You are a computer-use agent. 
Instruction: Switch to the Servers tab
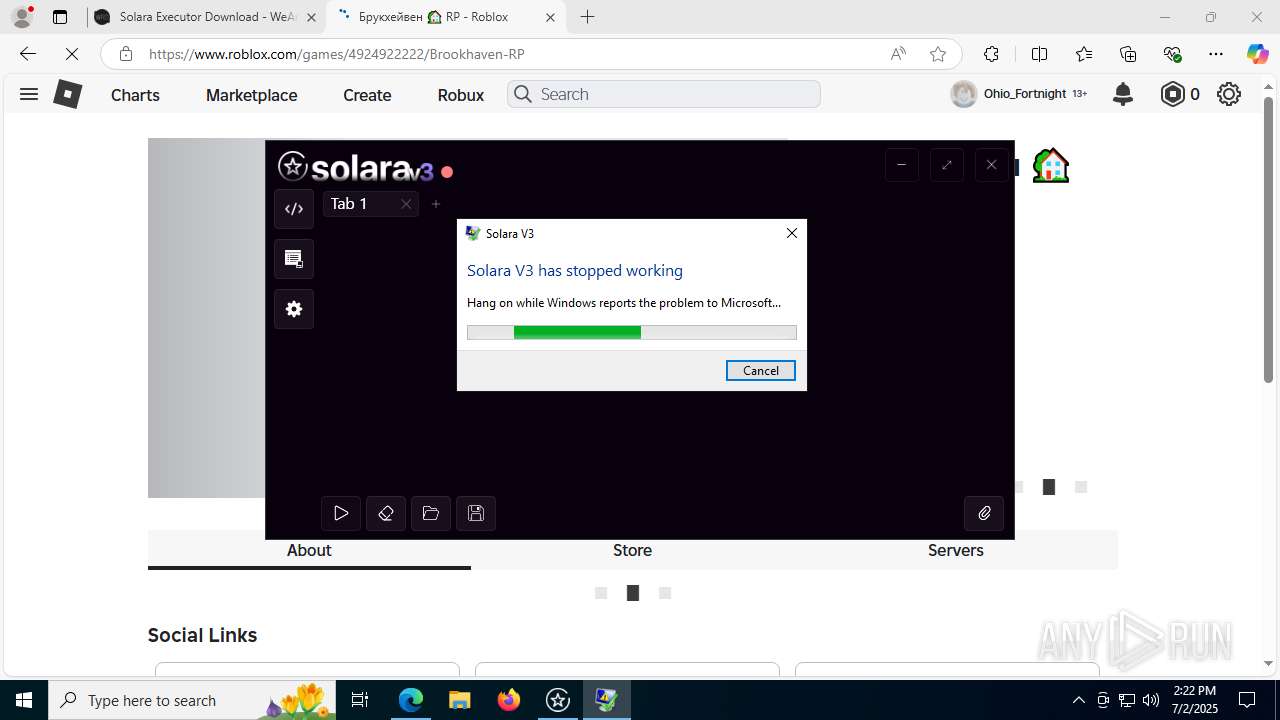click(955, 550)
